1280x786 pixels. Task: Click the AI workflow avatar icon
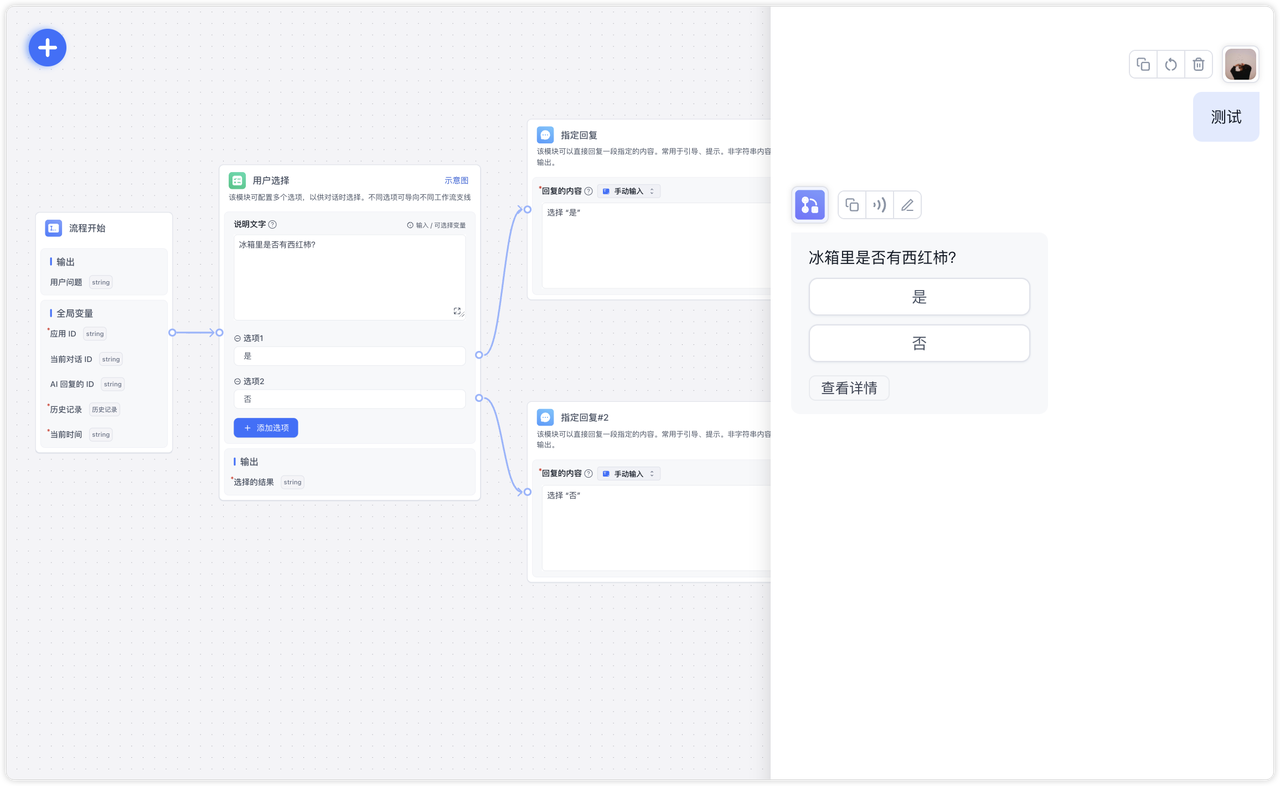coord(809,205)
